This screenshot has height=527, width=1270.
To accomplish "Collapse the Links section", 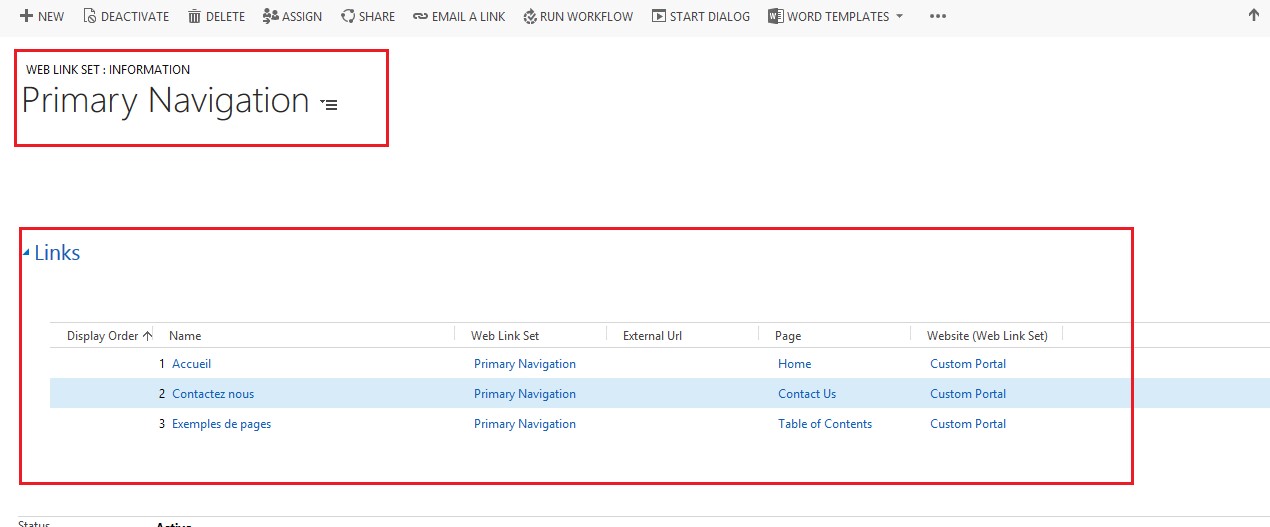I will pos(26,254).
